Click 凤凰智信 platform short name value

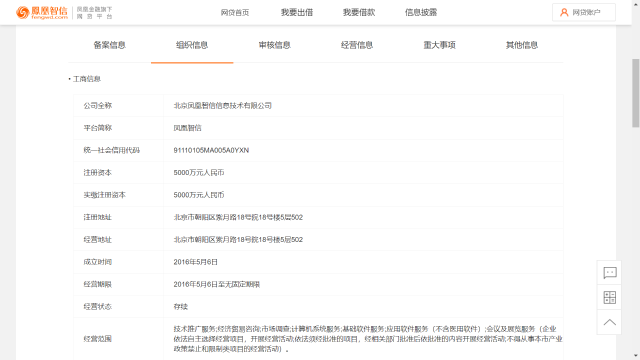point(187,128)
